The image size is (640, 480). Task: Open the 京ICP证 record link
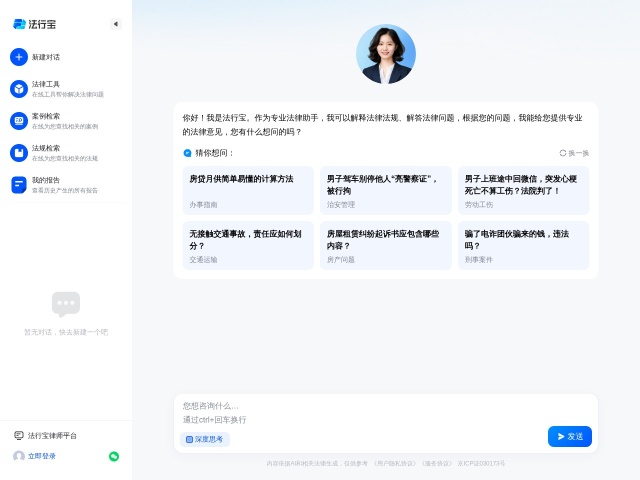[x=481, y=463]
